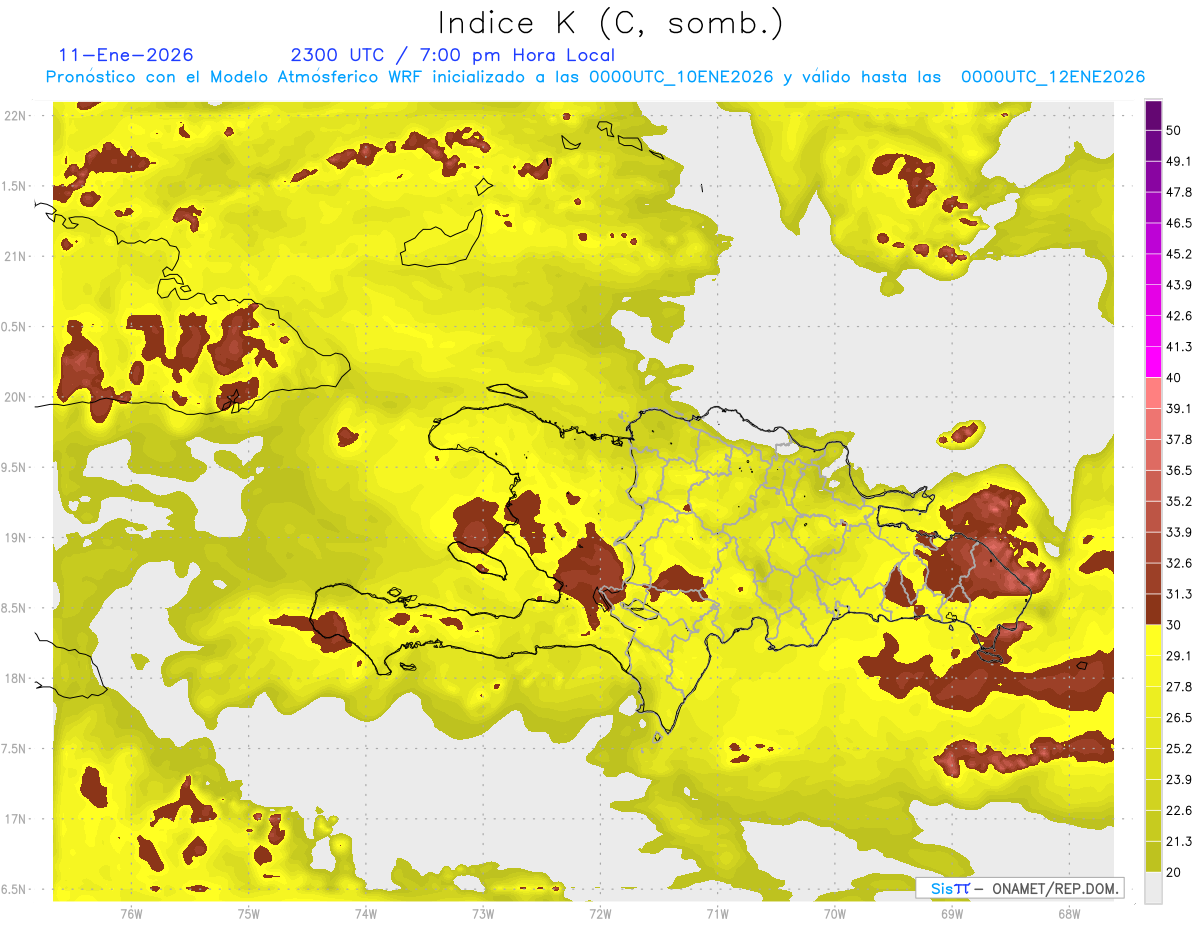Click the colorbar value 42.6
The image size is (1200, 927).
point(1179,316)
